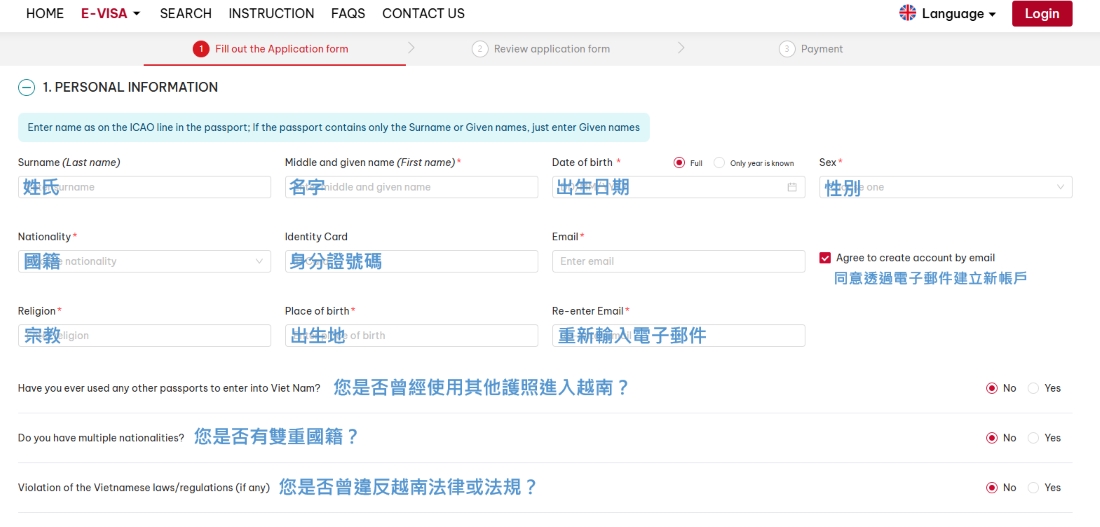Choose Yes for other passports question
Viewport: 1100px width, 527px height.
[x=1033, y=388]
